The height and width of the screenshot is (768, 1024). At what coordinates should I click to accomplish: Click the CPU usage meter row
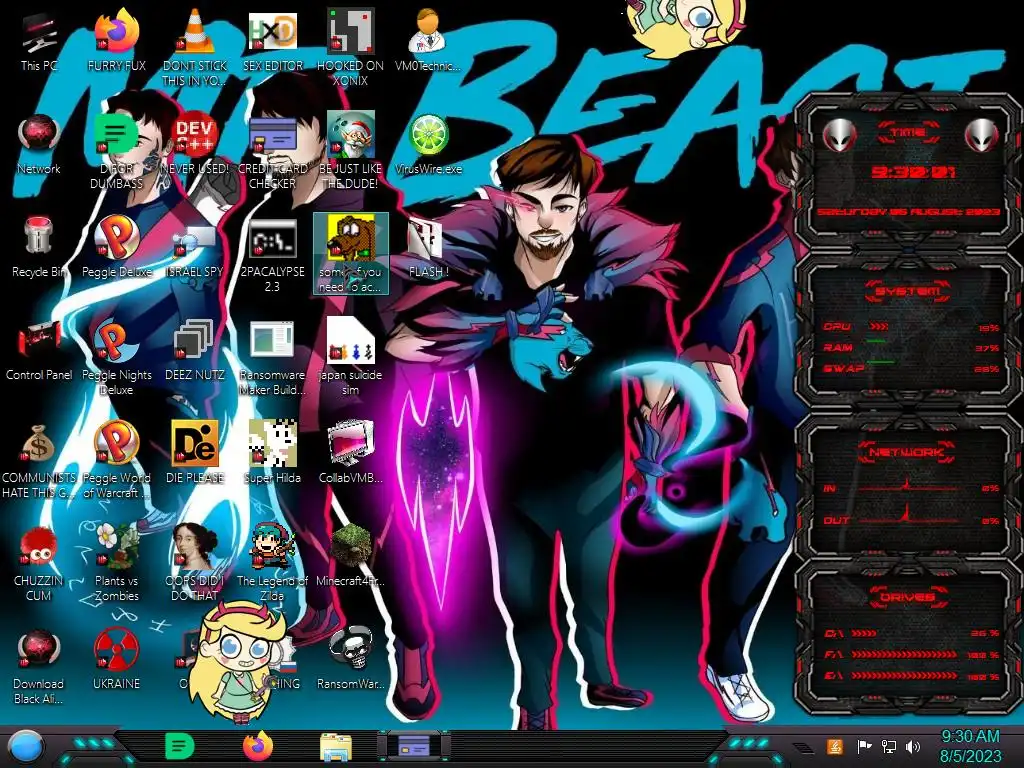[x=910, y=327]
